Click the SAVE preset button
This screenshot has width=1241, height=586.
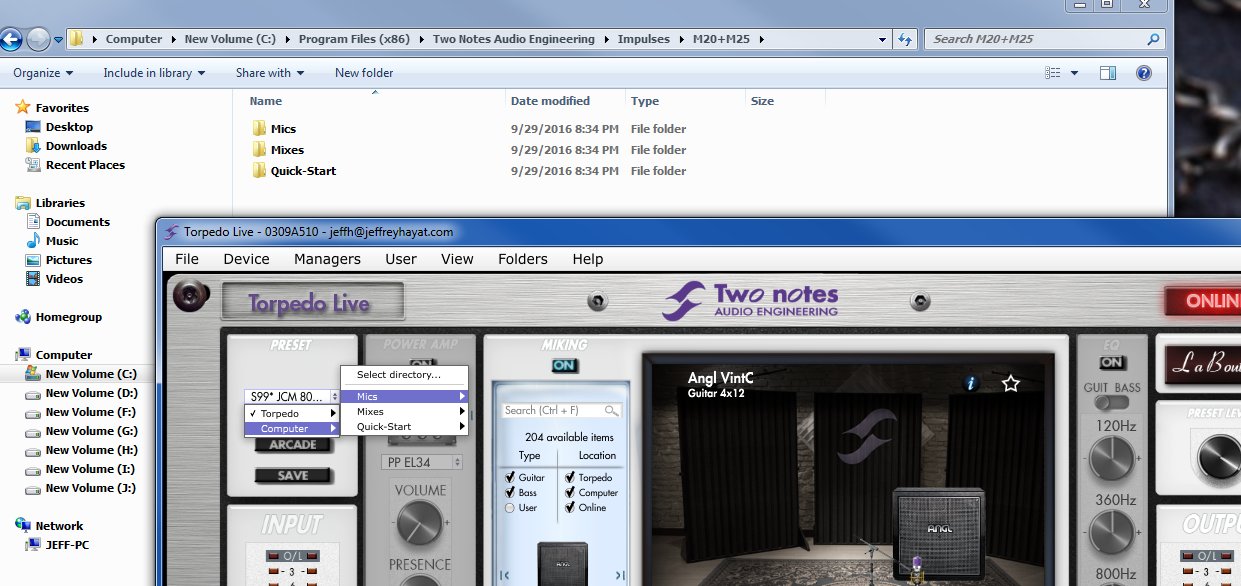click(x=293, y=475)
